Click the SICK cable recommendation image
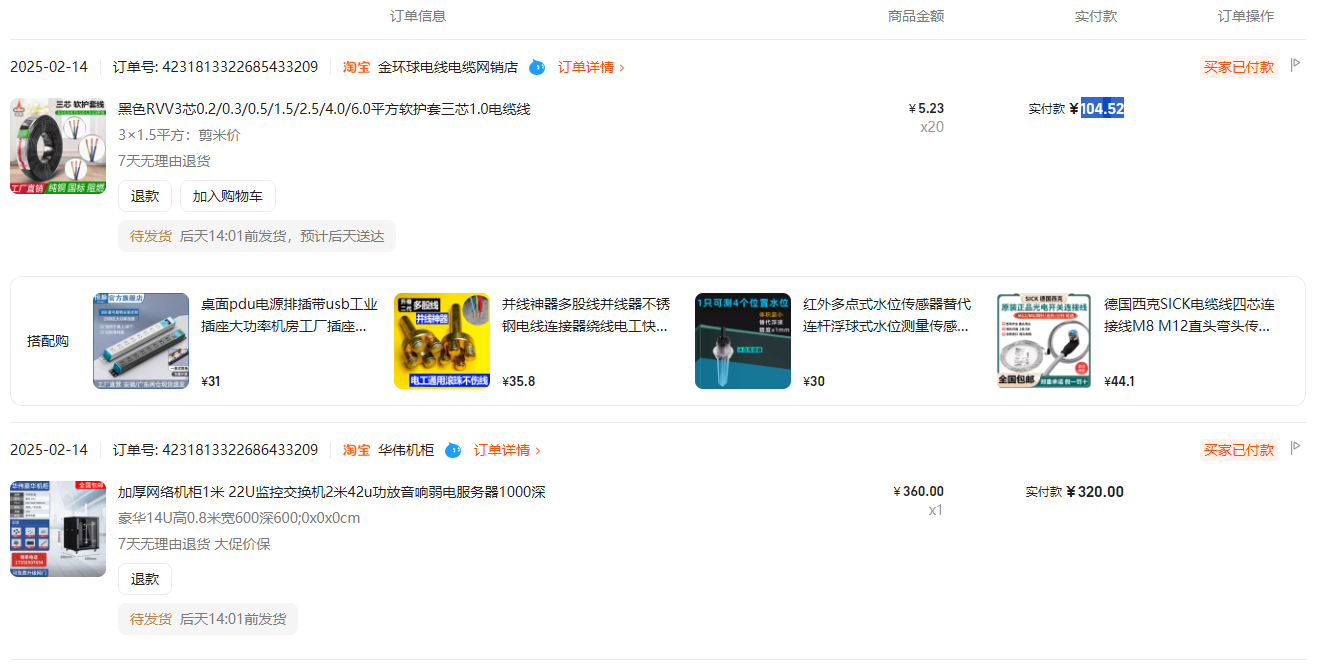The width and height of the screenshot is (1318, 672). coord(1044,341)
